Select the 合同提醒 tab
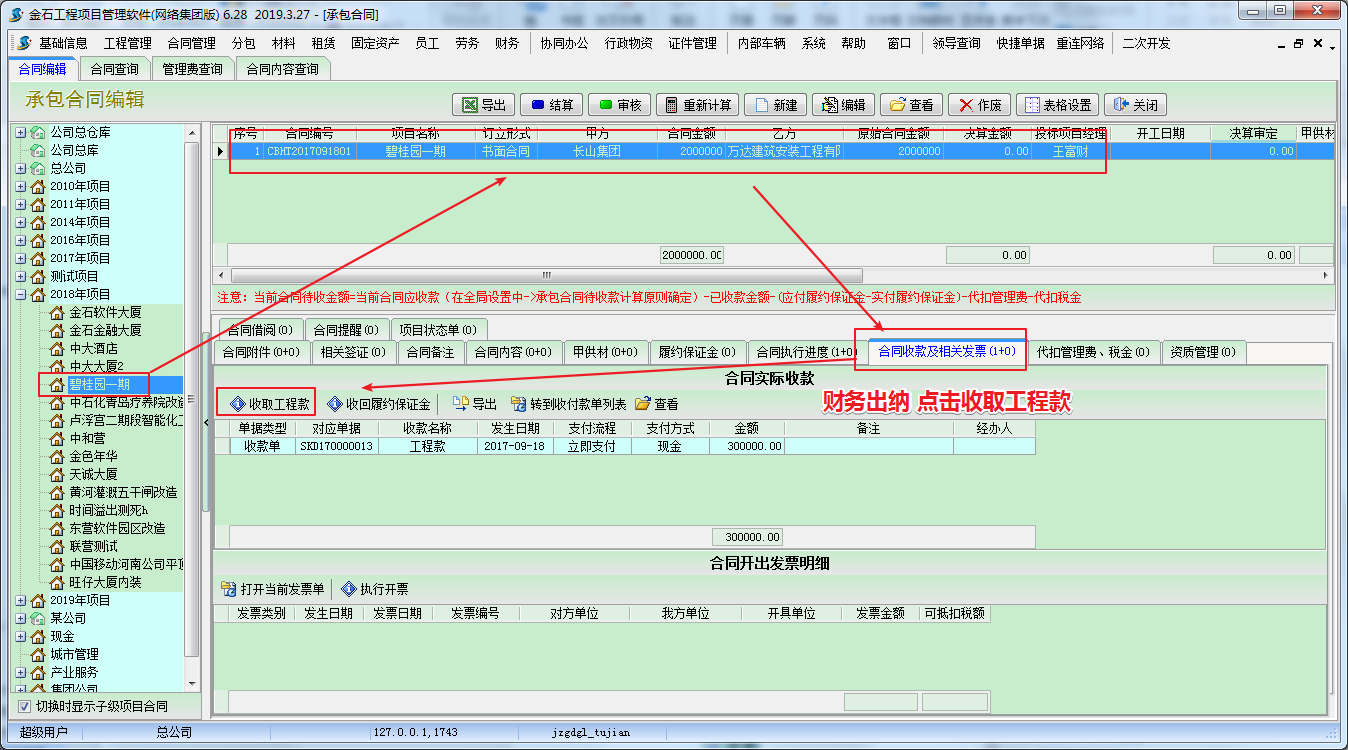This screenshot has width=1348, height=750. [345, 329]
